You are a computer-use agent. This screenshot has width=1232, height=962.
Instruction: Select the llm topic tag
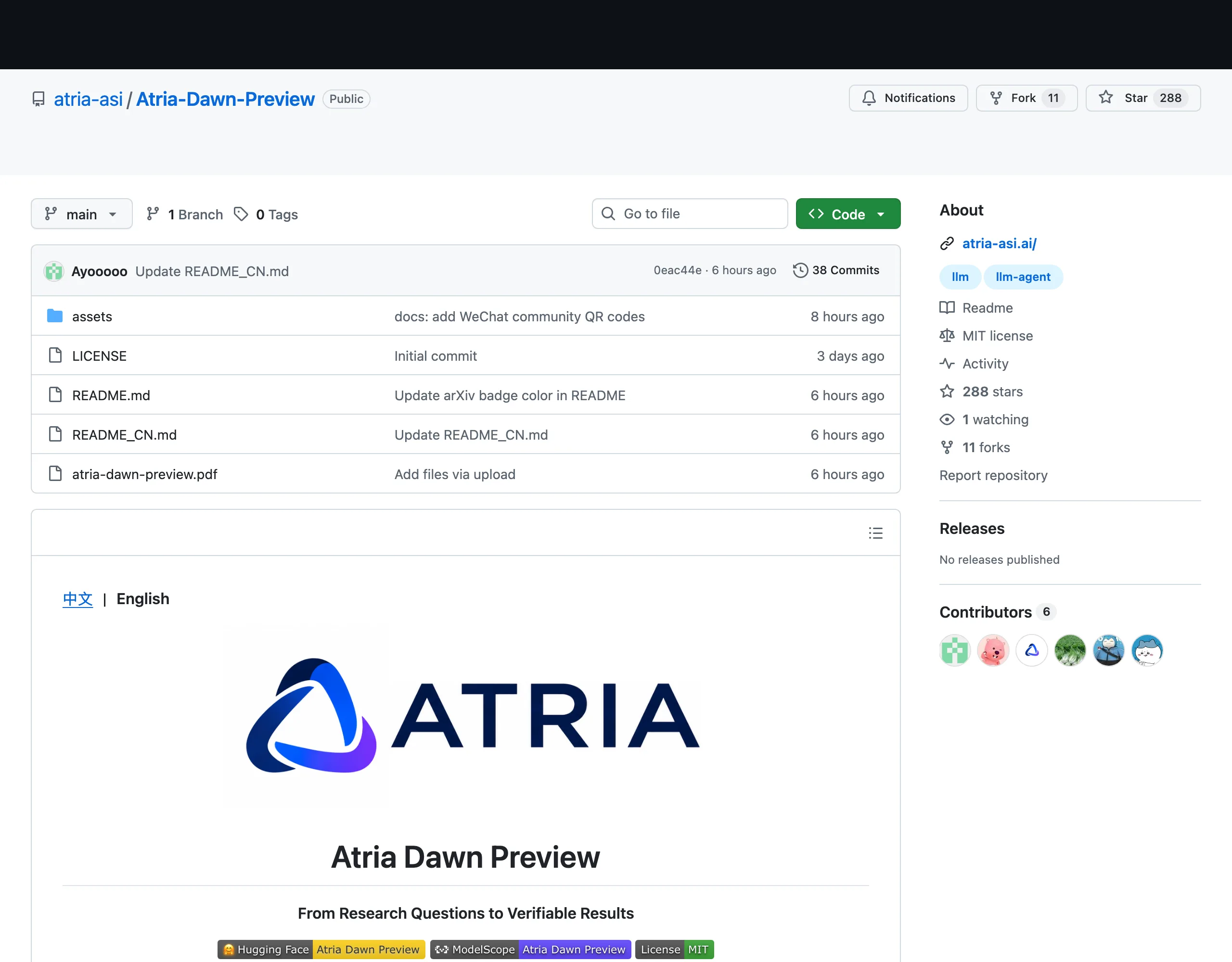[960, 277]
